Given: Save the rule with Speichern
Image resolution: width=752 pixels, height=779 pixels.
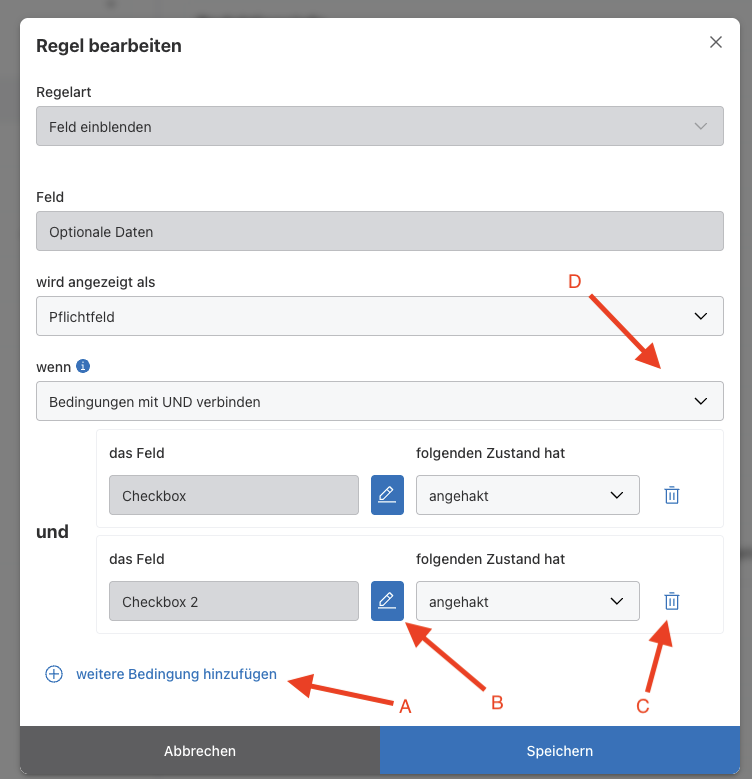Looking at the screenshot, I should (x=560, y=751).
